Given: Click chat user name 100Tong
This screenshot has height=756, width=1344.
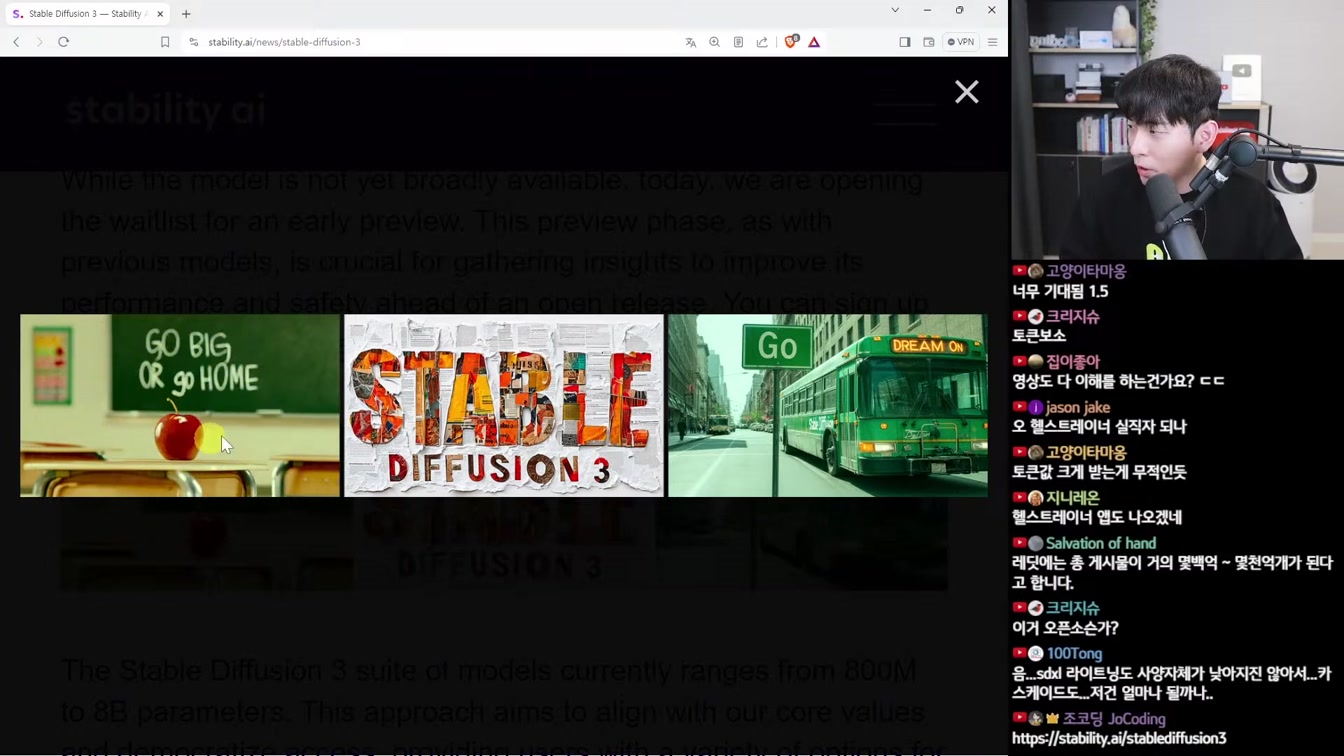Looking at the screenshot, I should click(x=1074, y=653).
